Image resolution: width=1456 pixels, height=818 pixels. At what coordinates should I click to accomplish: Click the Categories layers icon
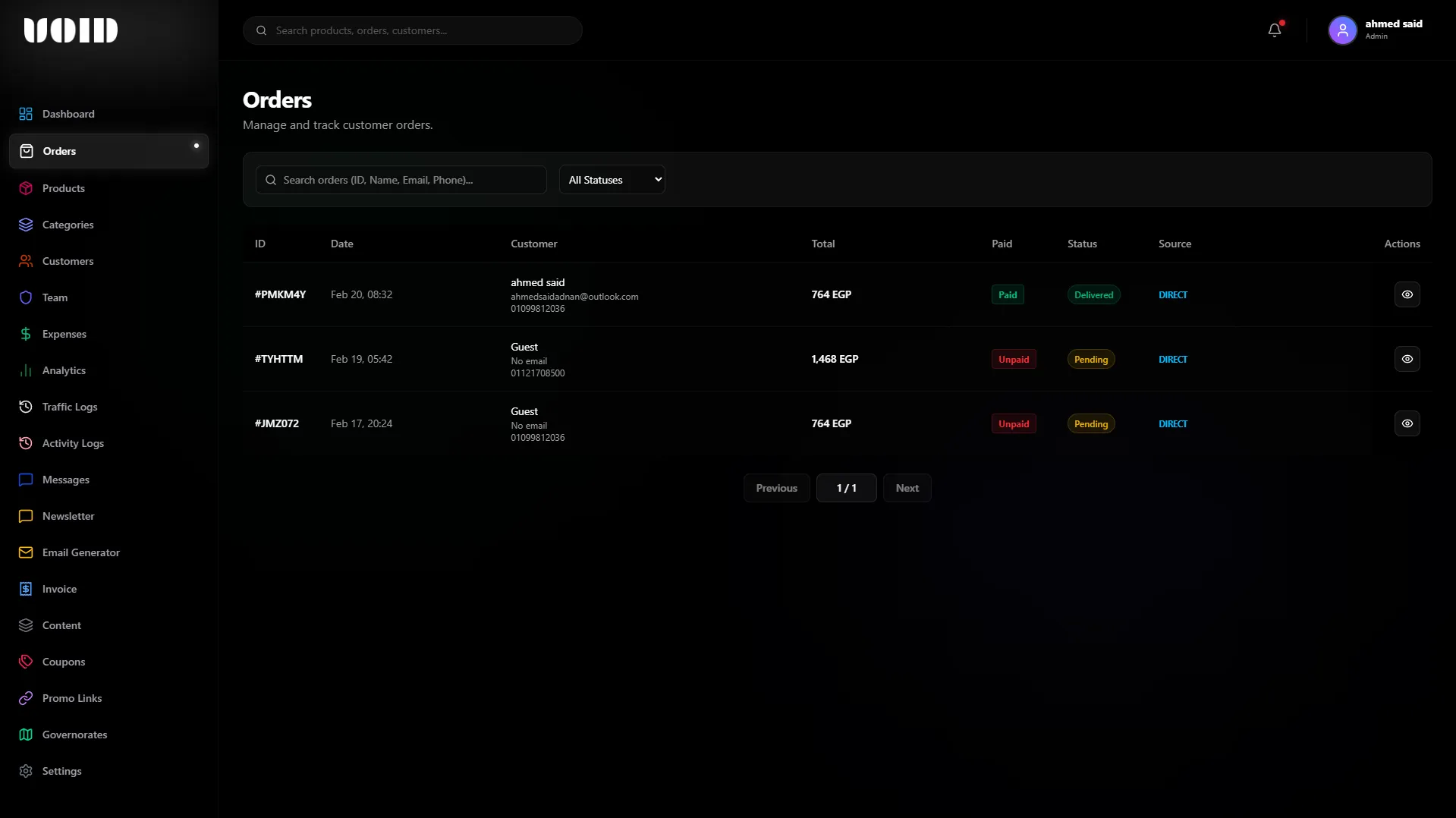(26, 225)
